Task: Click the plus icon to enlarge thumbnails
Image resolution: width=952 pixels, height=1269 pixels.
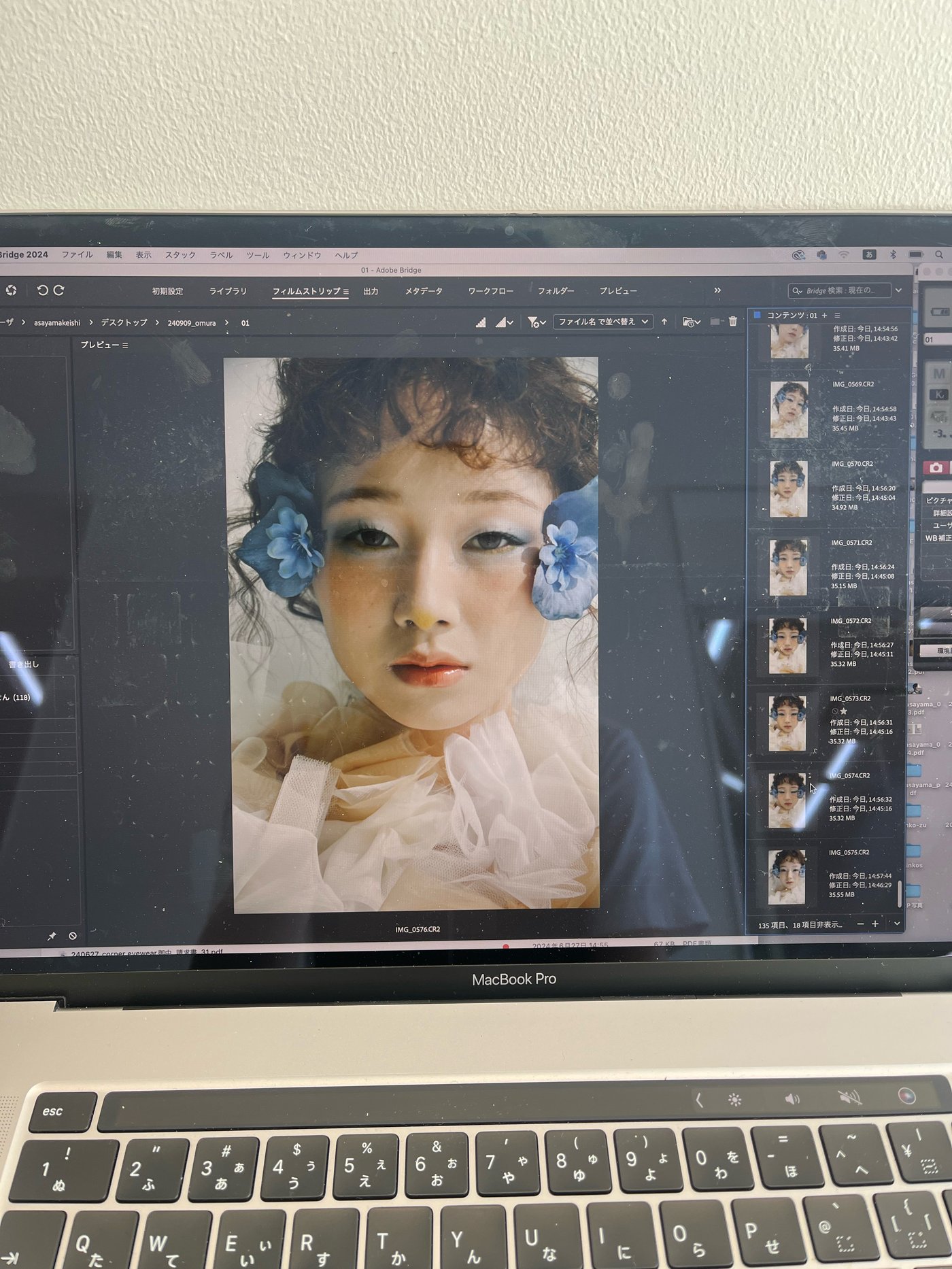Action: 875,924
